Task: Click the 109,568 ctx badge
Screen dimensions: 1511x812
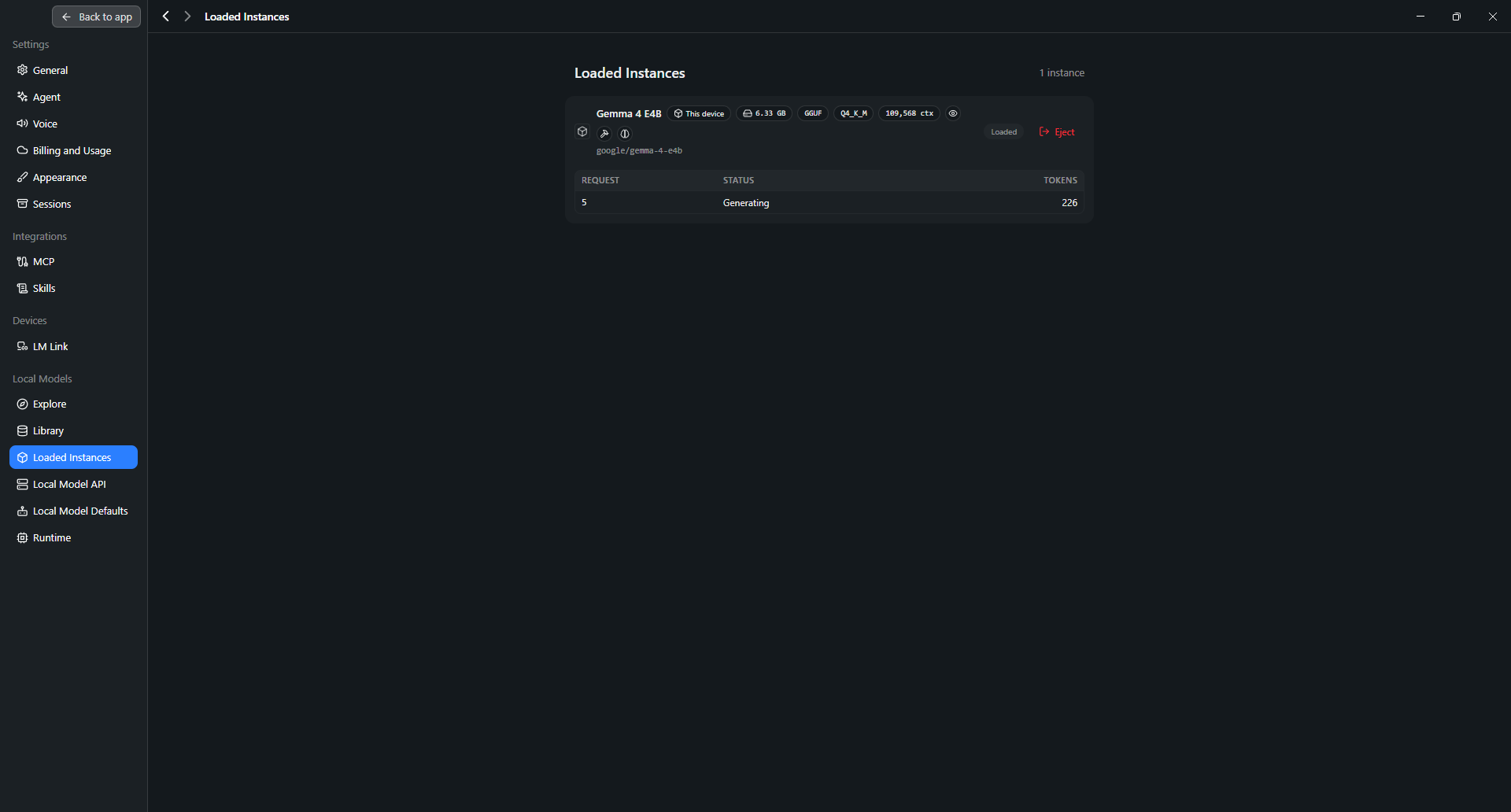Action: click(x=909, y=113)
